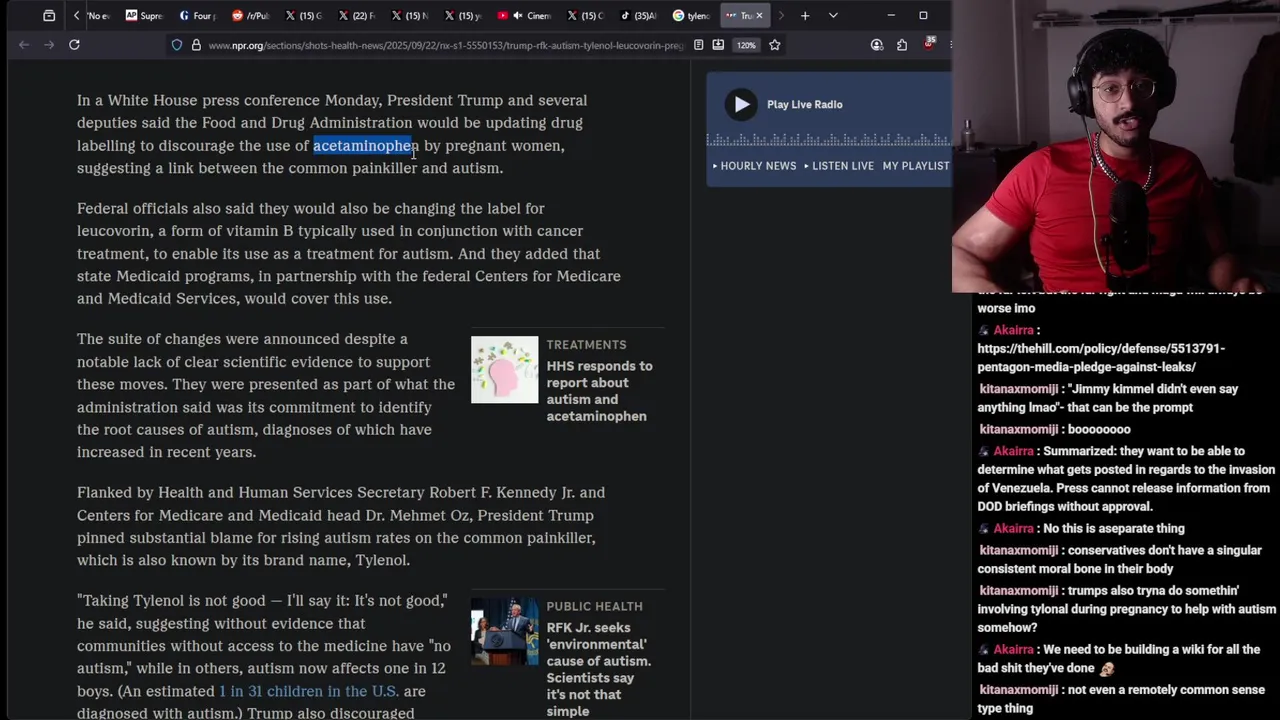This screenshot has height=720, width=1280.
Task: Open a new browser tab with the plus icon
Action: [805, 15]
